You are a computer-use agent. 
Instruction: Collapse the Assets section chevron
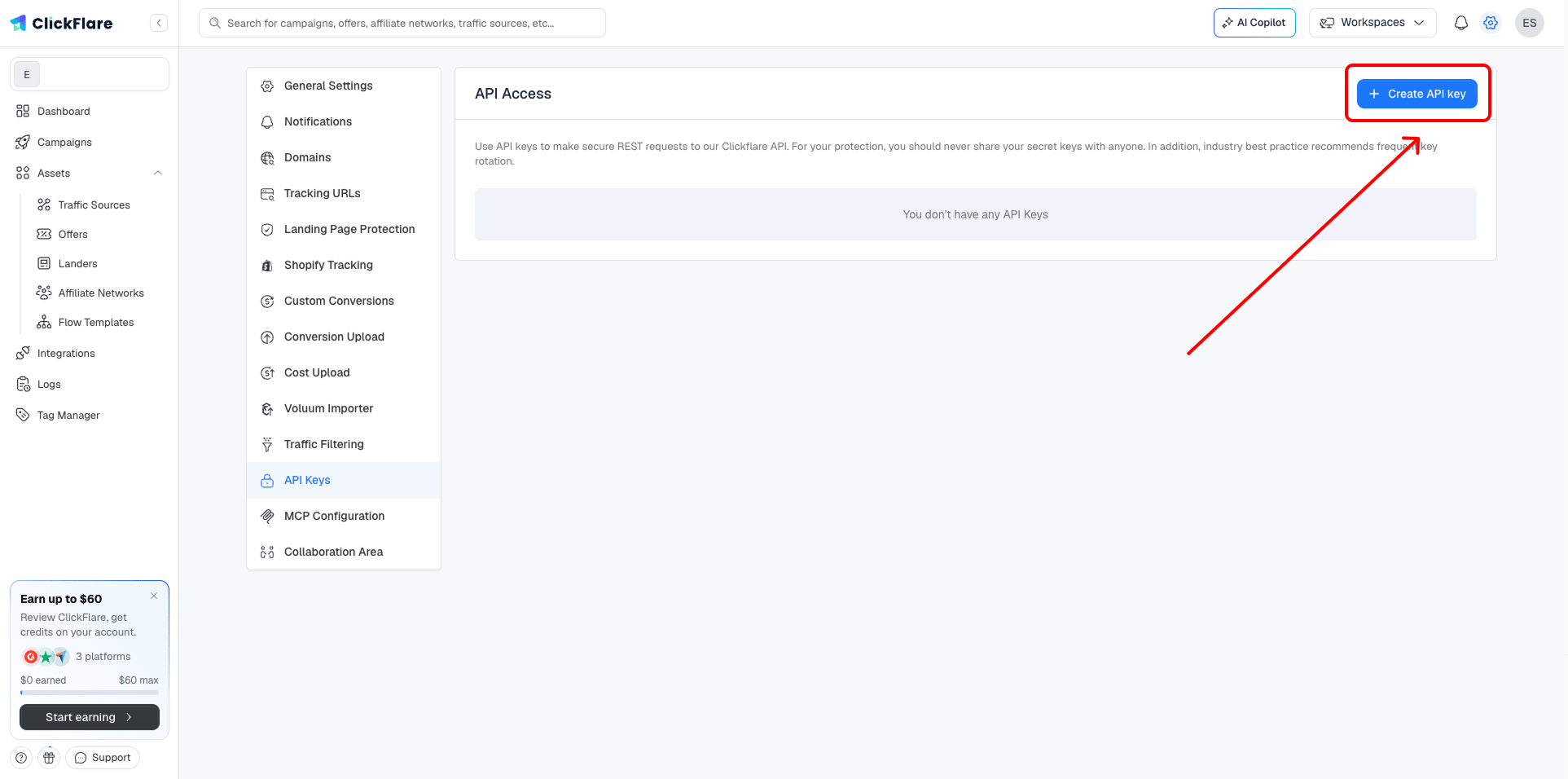click(158, 173)
